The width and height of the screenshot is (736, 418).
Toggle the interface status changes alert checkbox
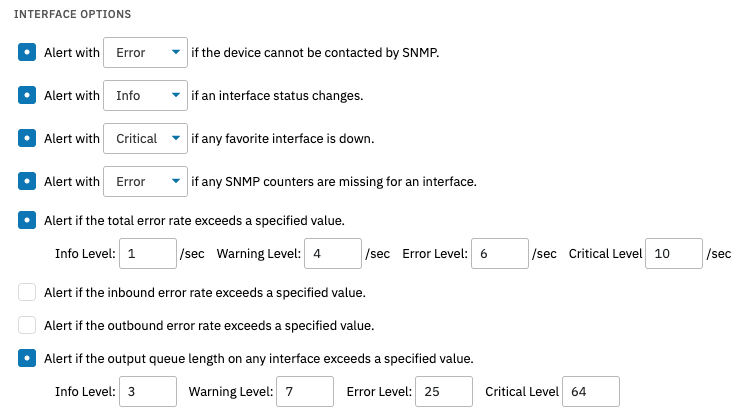point(28,96)
